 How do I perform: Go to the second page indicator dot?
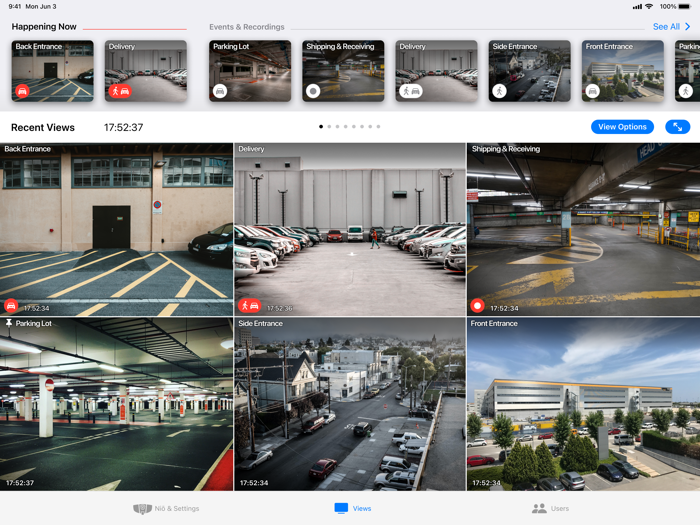329,127
